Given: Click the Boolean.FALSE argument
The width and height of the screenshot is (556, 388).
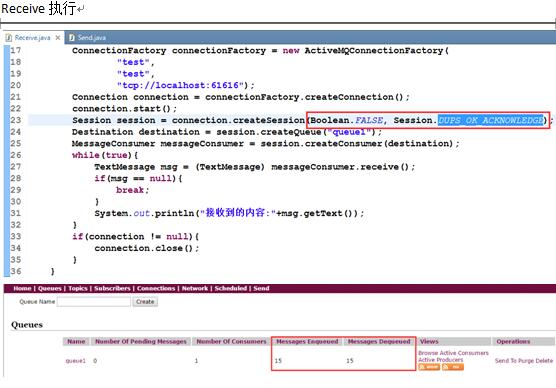Looking at the screenshot, I should [x=347, y=120].
